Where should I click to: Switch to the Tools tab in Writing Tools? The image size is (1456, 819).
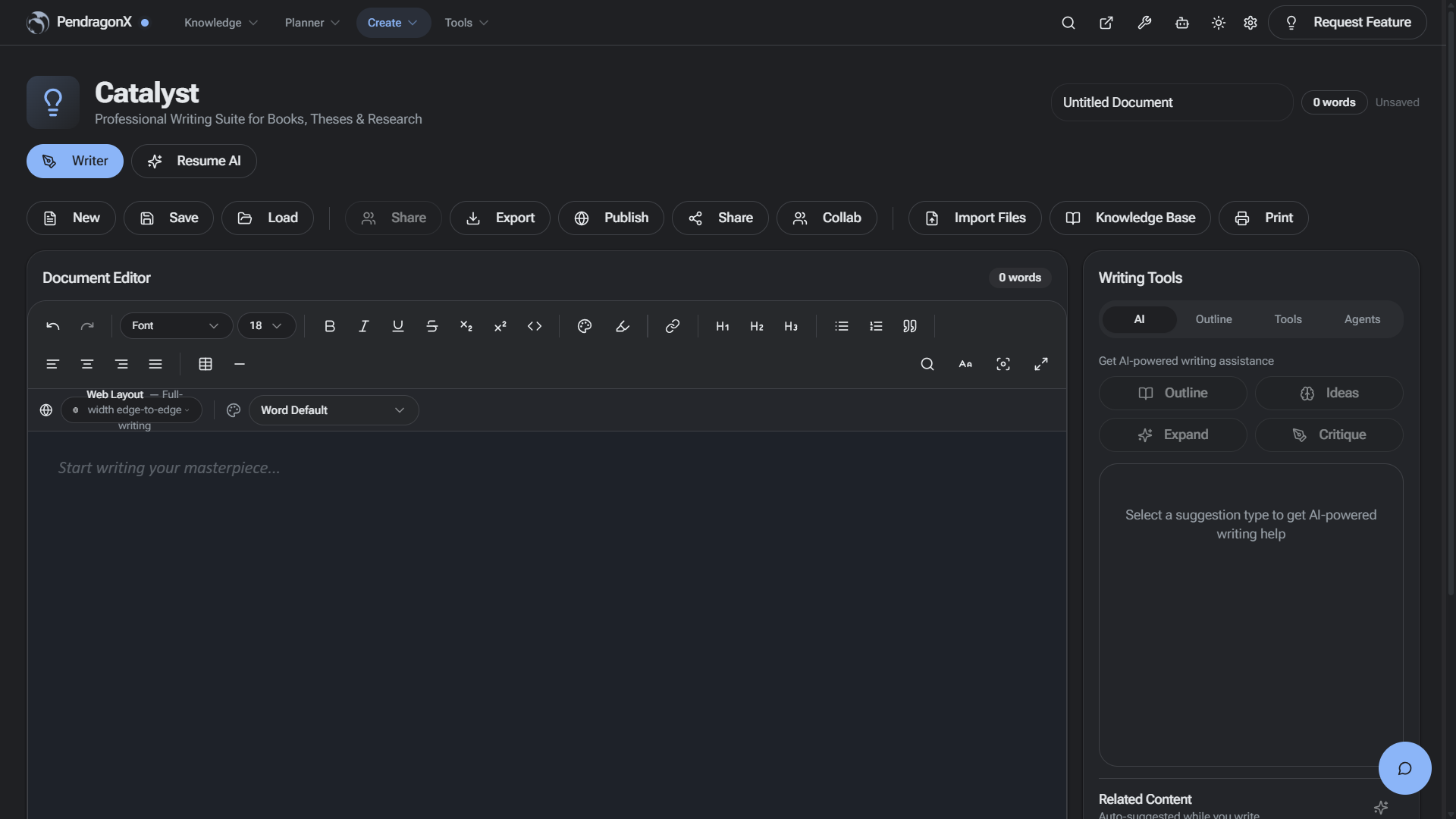(1288, 319)
